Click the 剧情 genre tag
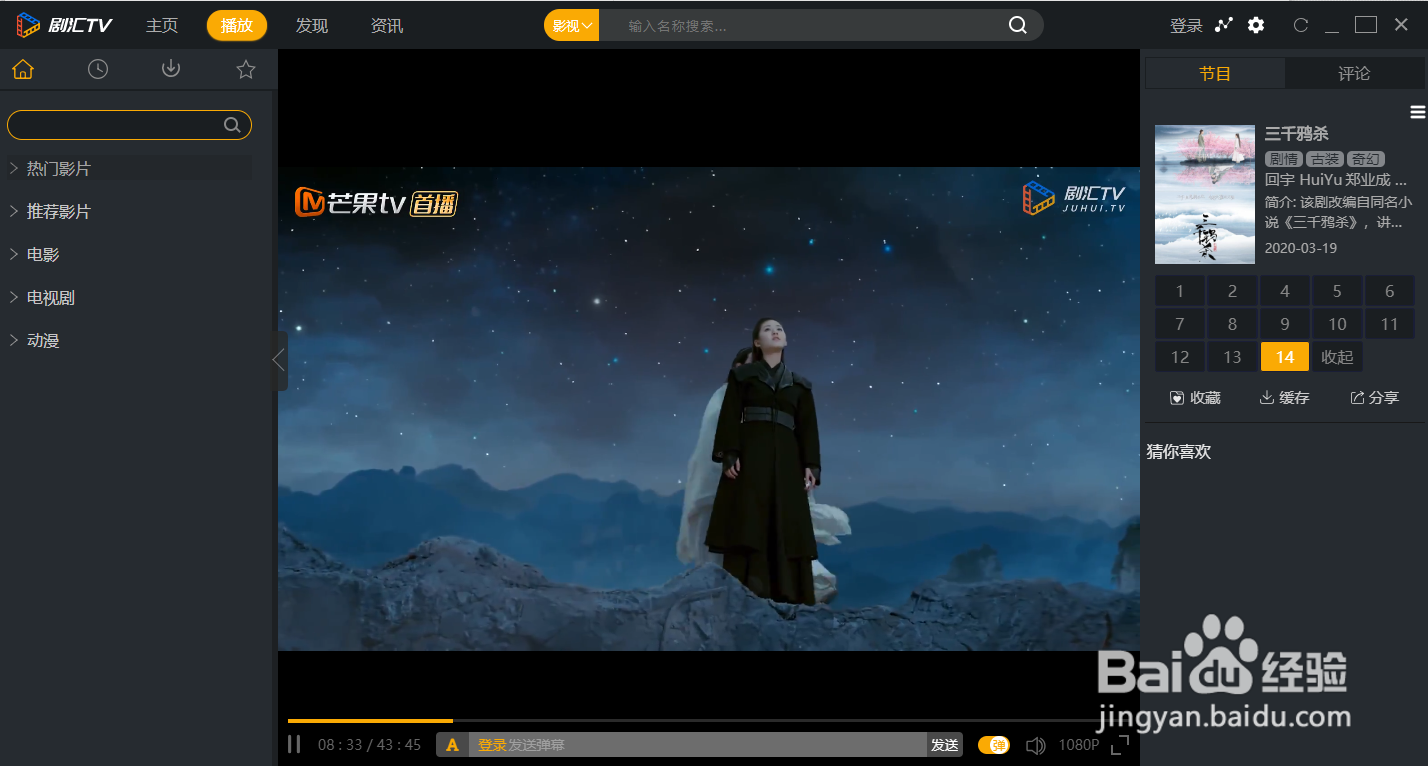 1284,159
